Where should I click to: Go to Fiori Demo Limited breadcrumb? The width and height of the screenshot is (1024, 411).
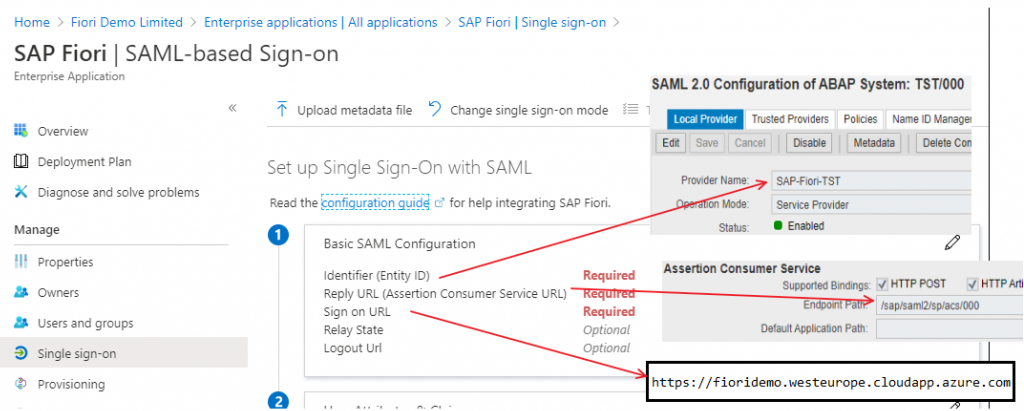[127, 22]
